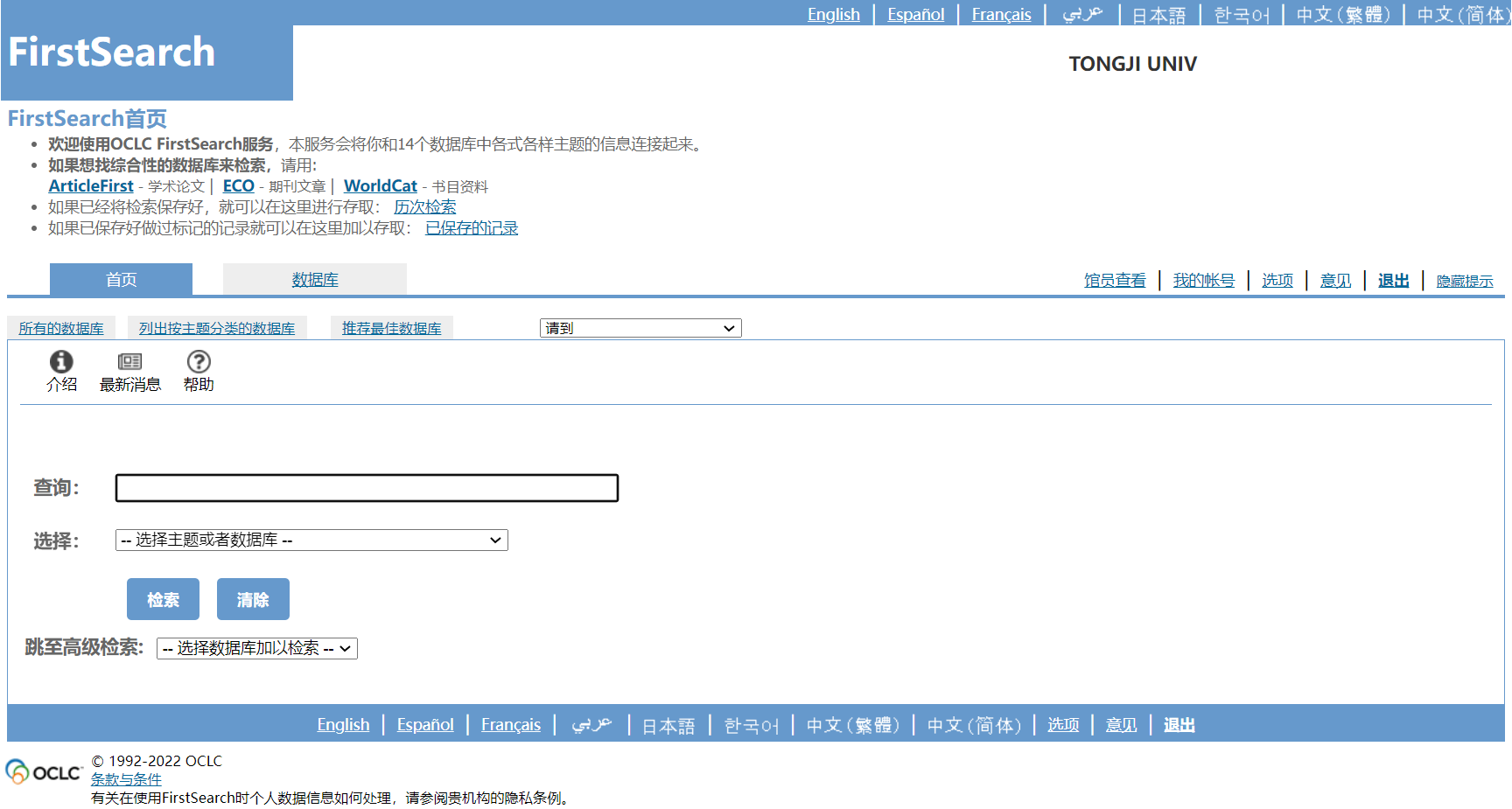The height and width of the screenshot is (809, 1512).
Task: Open the WorldCat database link
Action: [380, 186]
